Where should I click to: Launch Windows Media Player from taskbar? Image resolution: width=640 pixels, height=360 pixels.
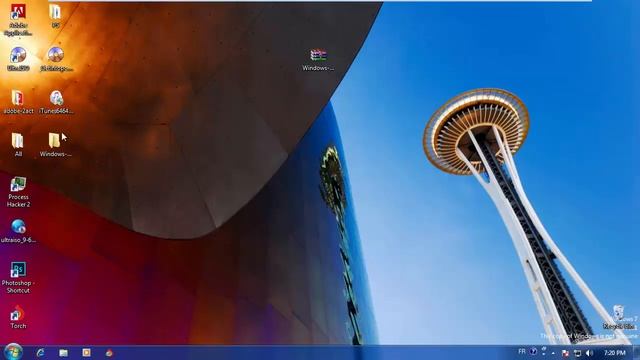pyautogui.click(x=86, y=352)
